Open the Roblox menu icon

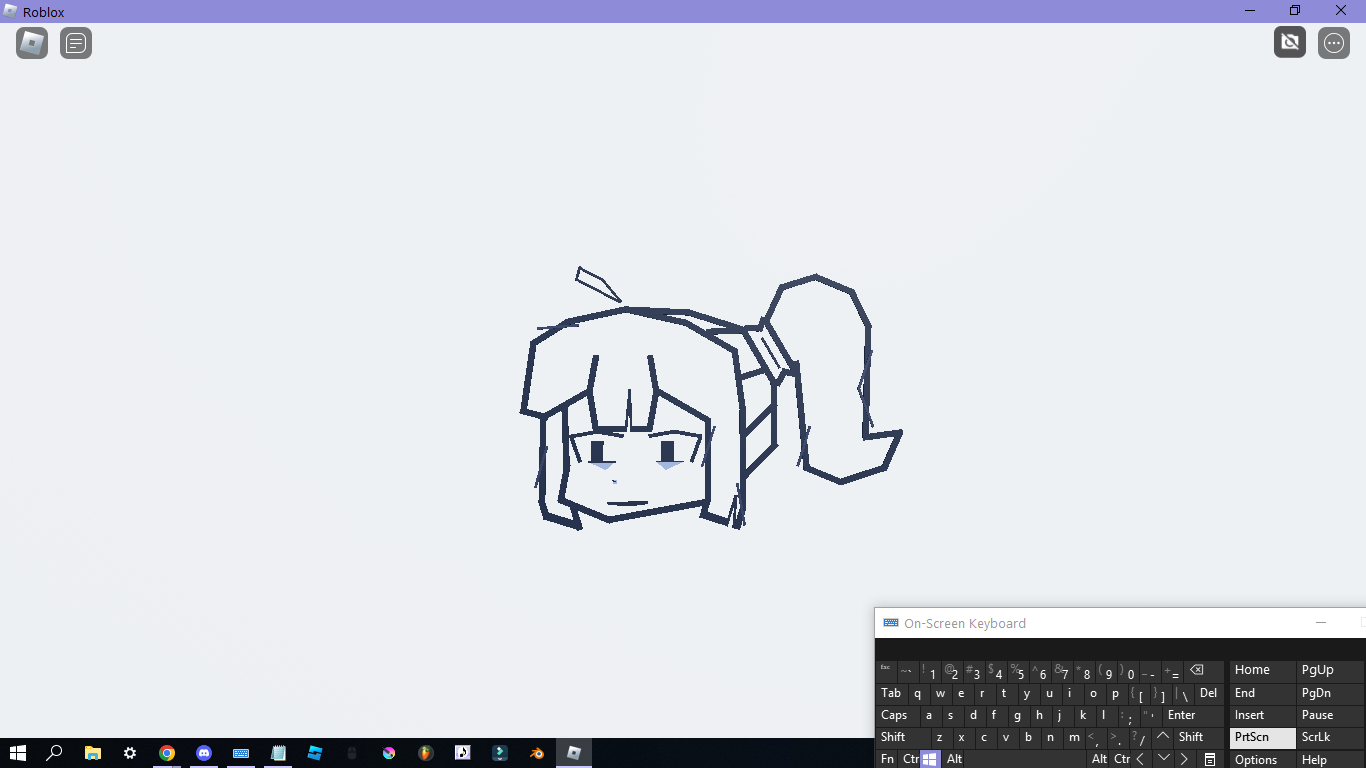pyautogui.click(x=32, y=43)
